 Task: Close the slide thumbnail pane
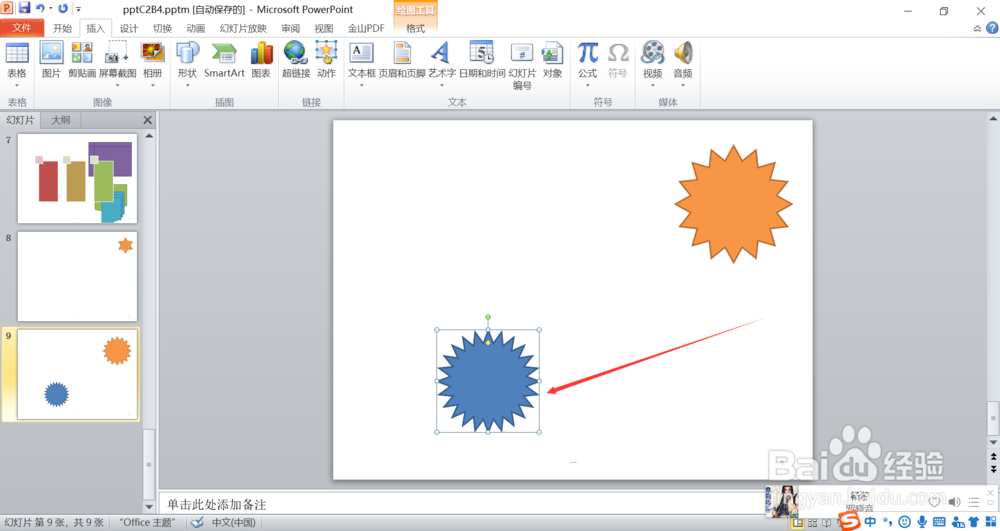click(x=147, y=120)
